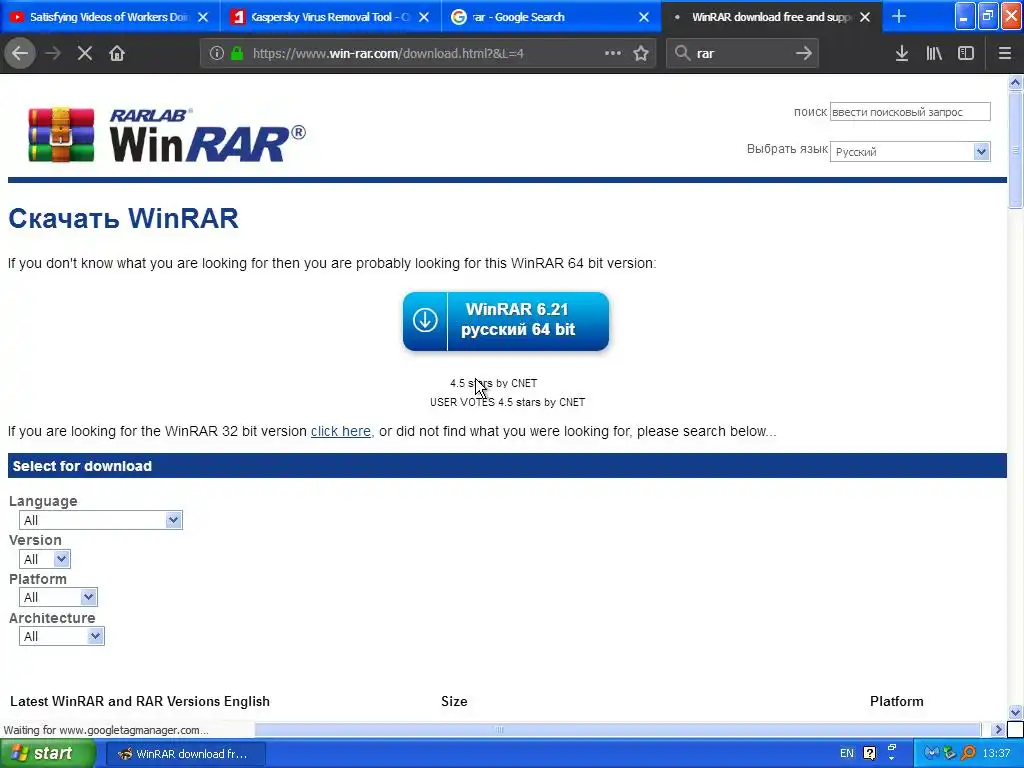
Task: Expand the Language filter dropdown
Action: point(101,520)
